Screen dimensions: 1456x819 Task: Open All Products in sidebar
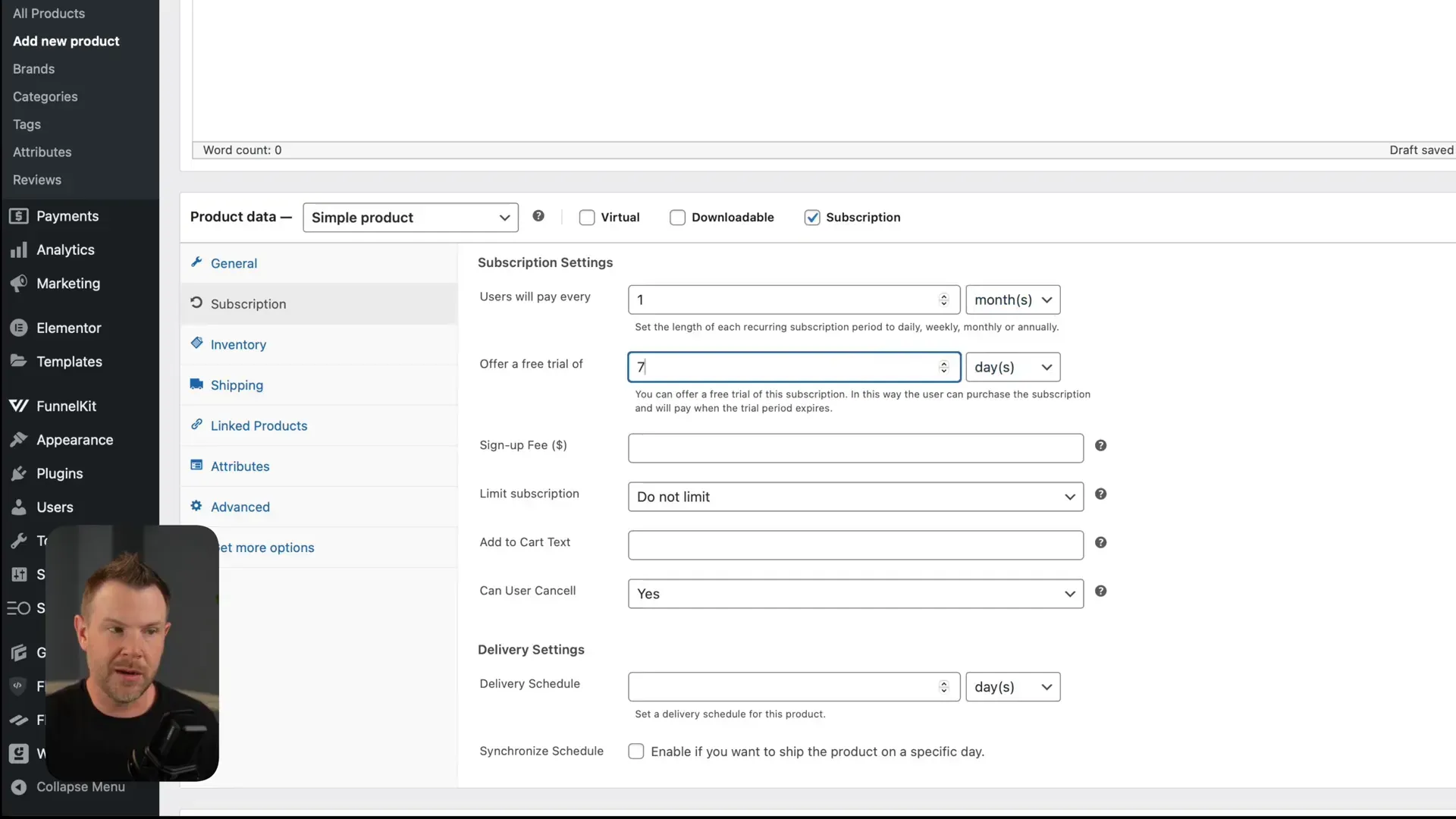[x=49, y=14]
